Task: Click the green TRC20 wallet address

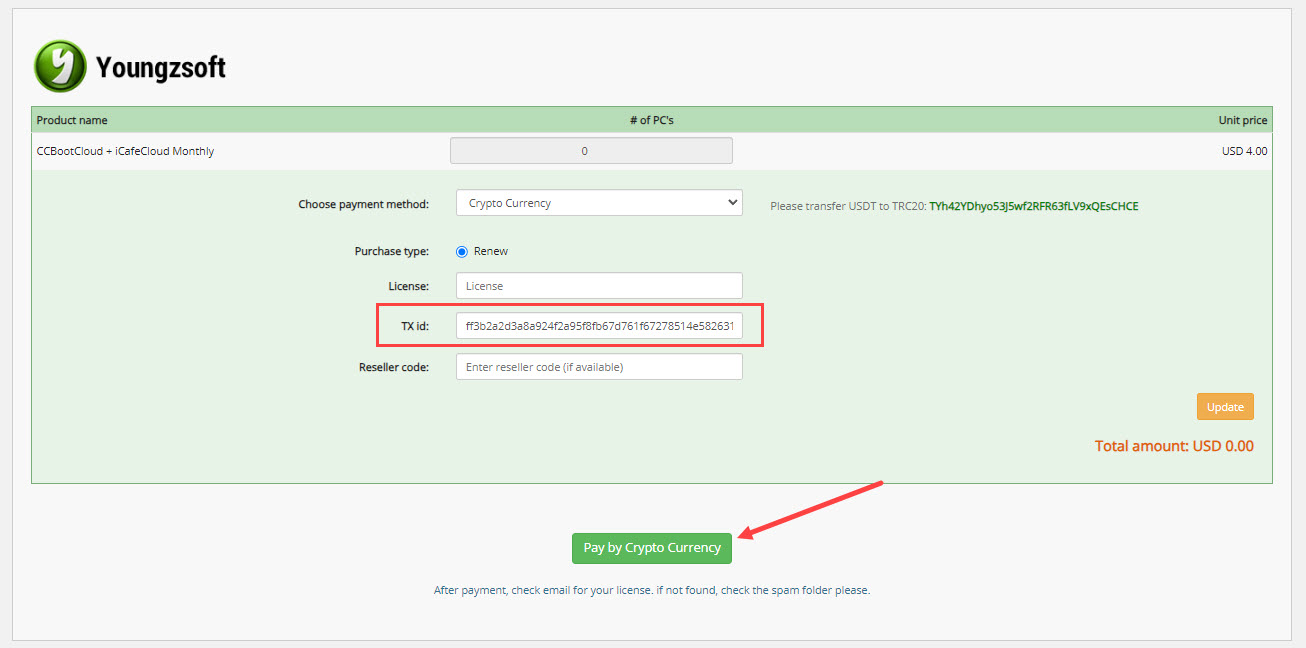Action: click(1033, 206)
